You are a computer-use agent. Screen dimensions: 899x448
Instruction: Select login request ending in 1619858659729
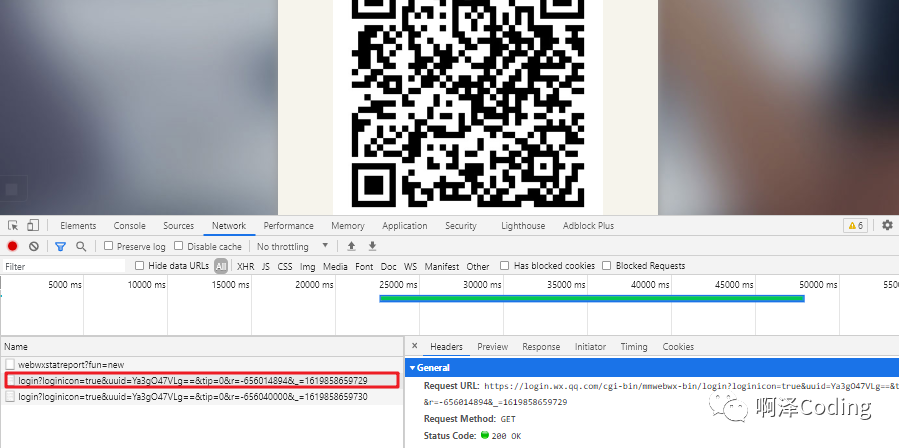point(202,380)
